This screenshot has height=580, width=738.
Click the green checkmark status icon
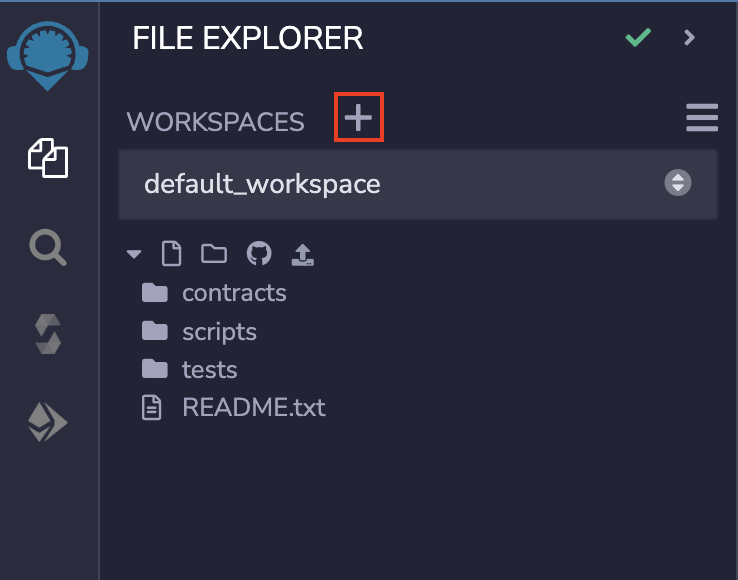[638, 38]
